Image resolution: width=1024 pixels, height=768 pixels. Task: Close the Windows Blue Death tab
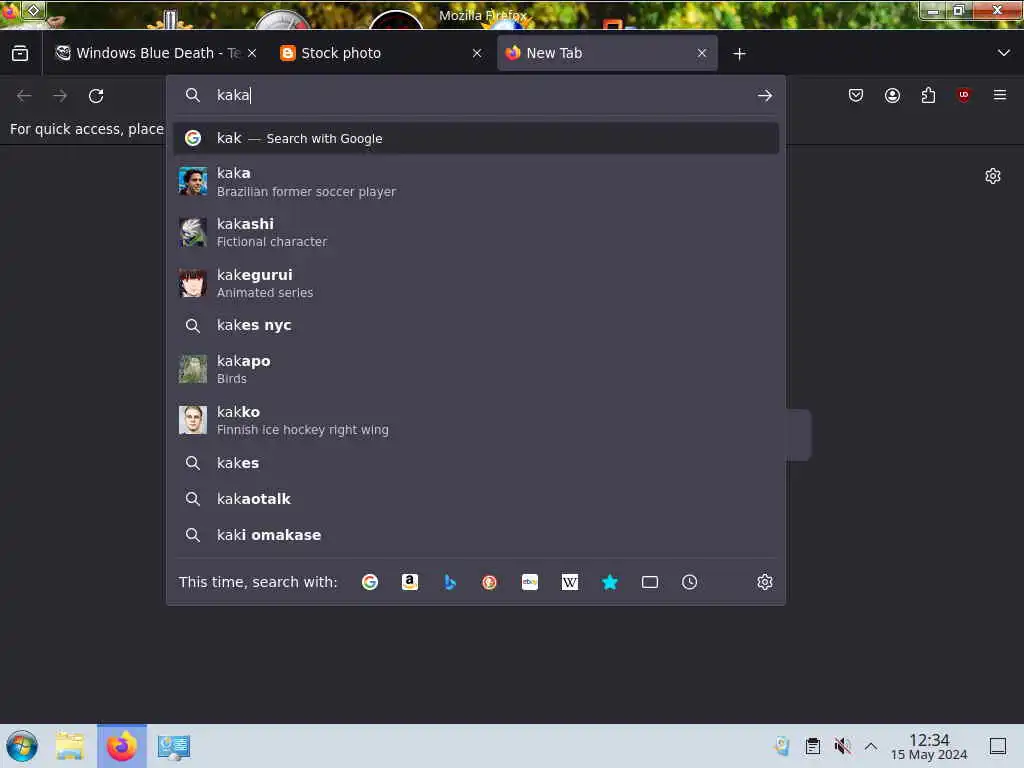252,53
